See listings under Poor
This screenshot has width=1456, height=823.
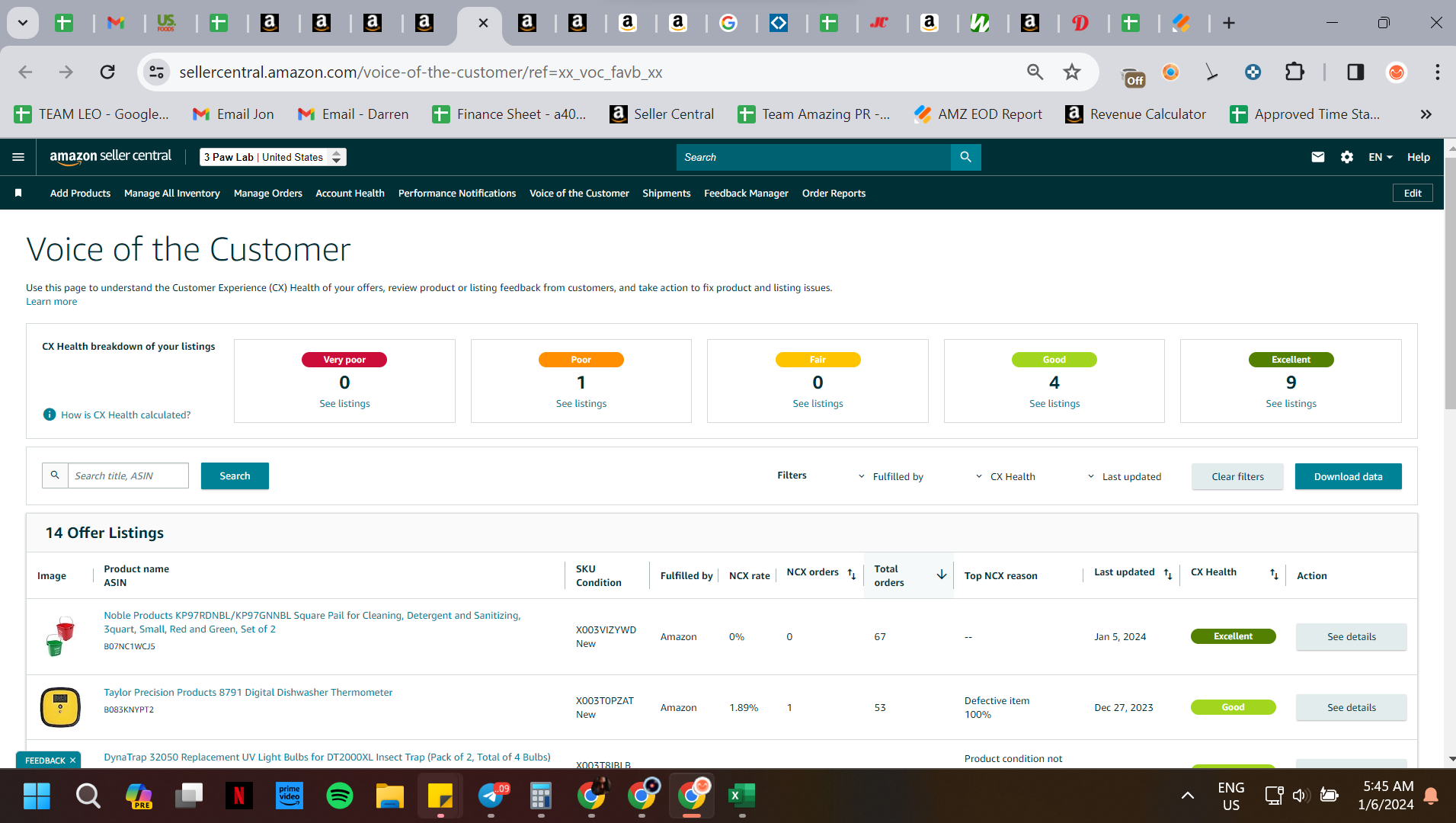(581, 404)
